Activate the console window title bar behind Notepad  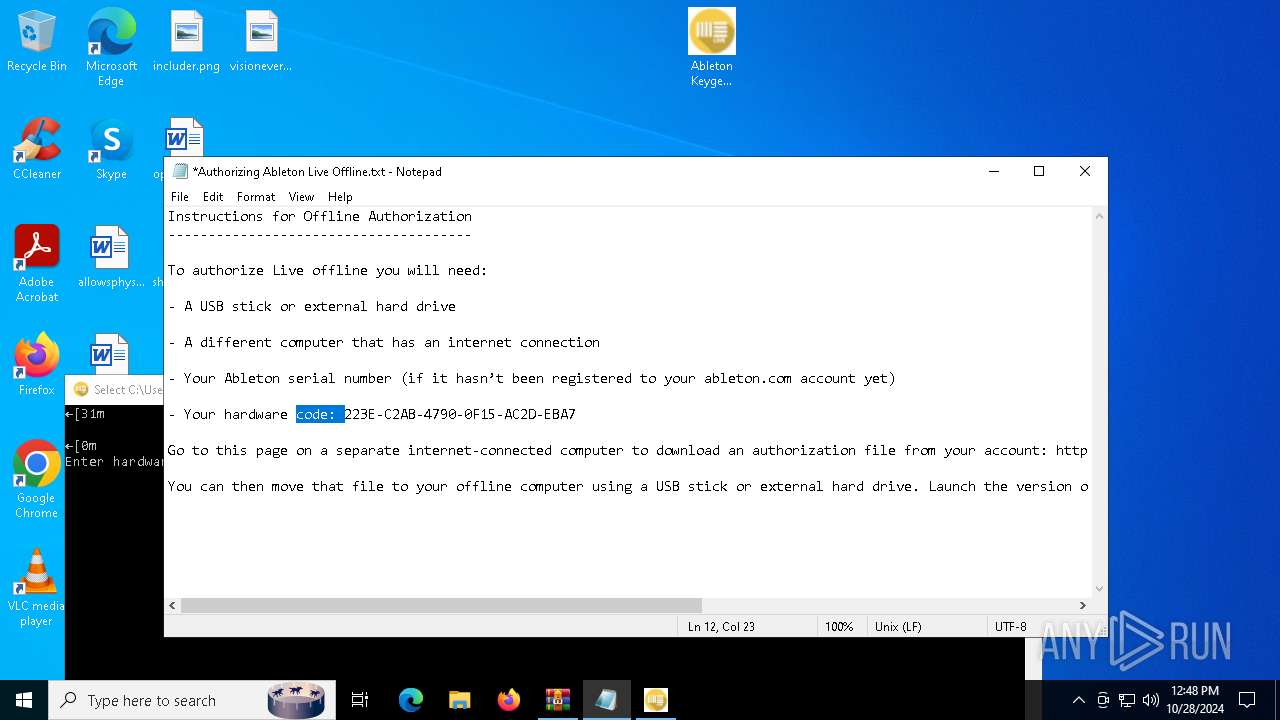[114, 390]
